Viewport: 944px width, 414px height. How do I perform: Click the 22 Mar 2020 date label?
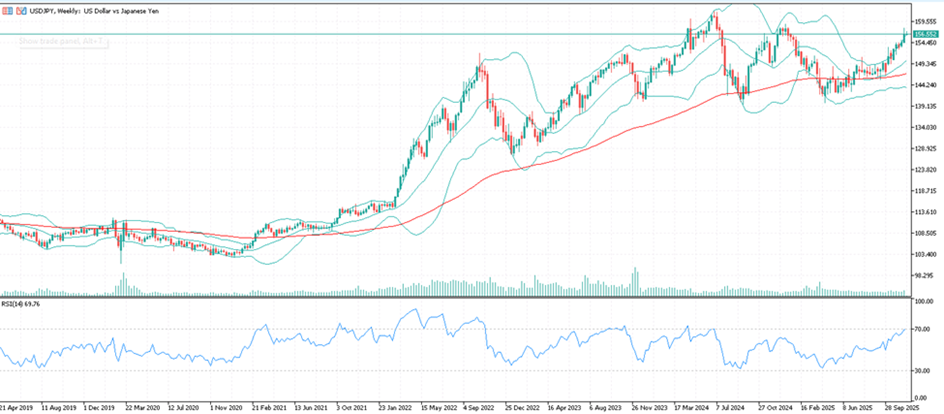click(x=143, y=407)
